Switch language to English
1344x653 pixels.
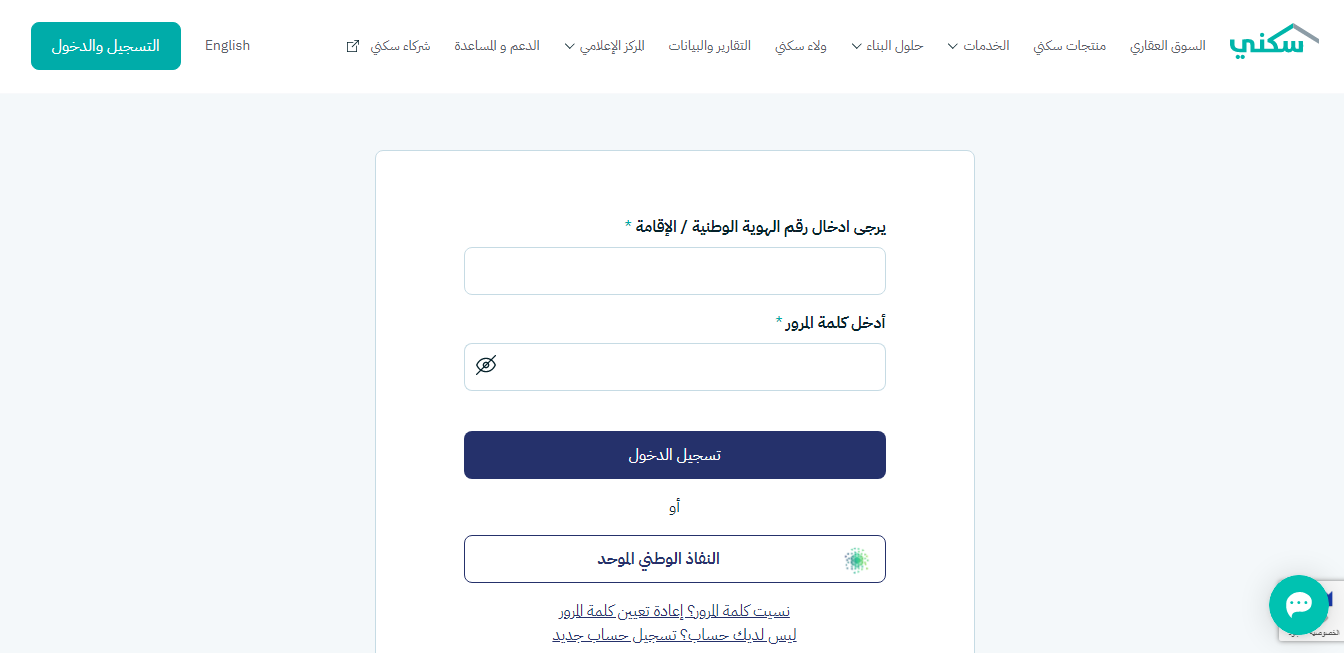tap(227, 46)
